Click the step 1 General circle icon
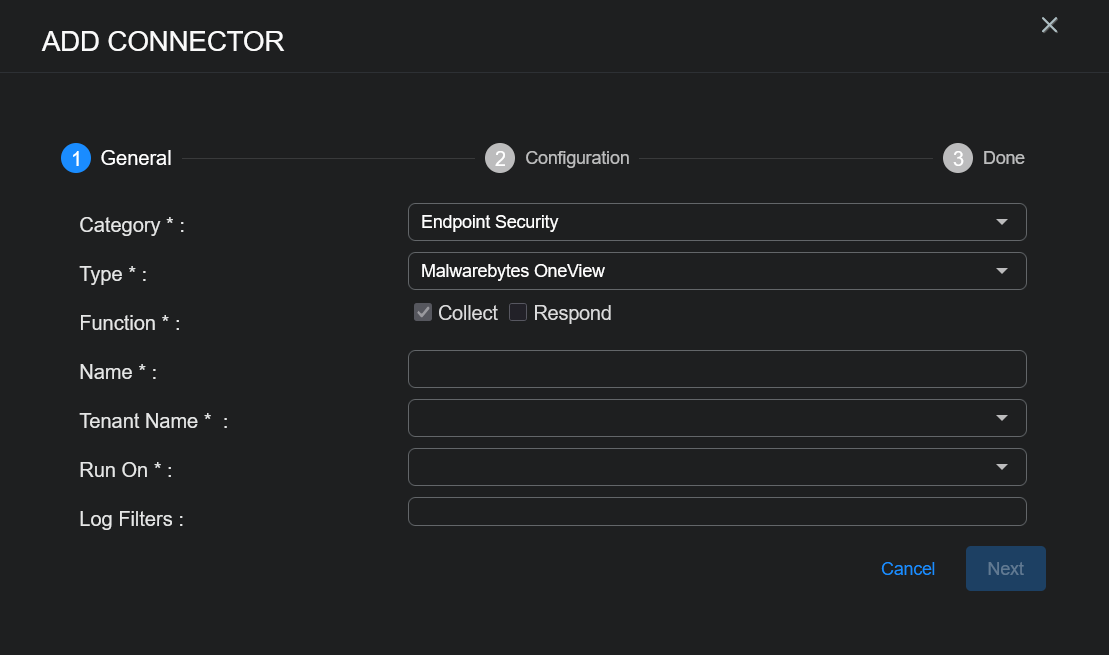 tap(76, 158)
